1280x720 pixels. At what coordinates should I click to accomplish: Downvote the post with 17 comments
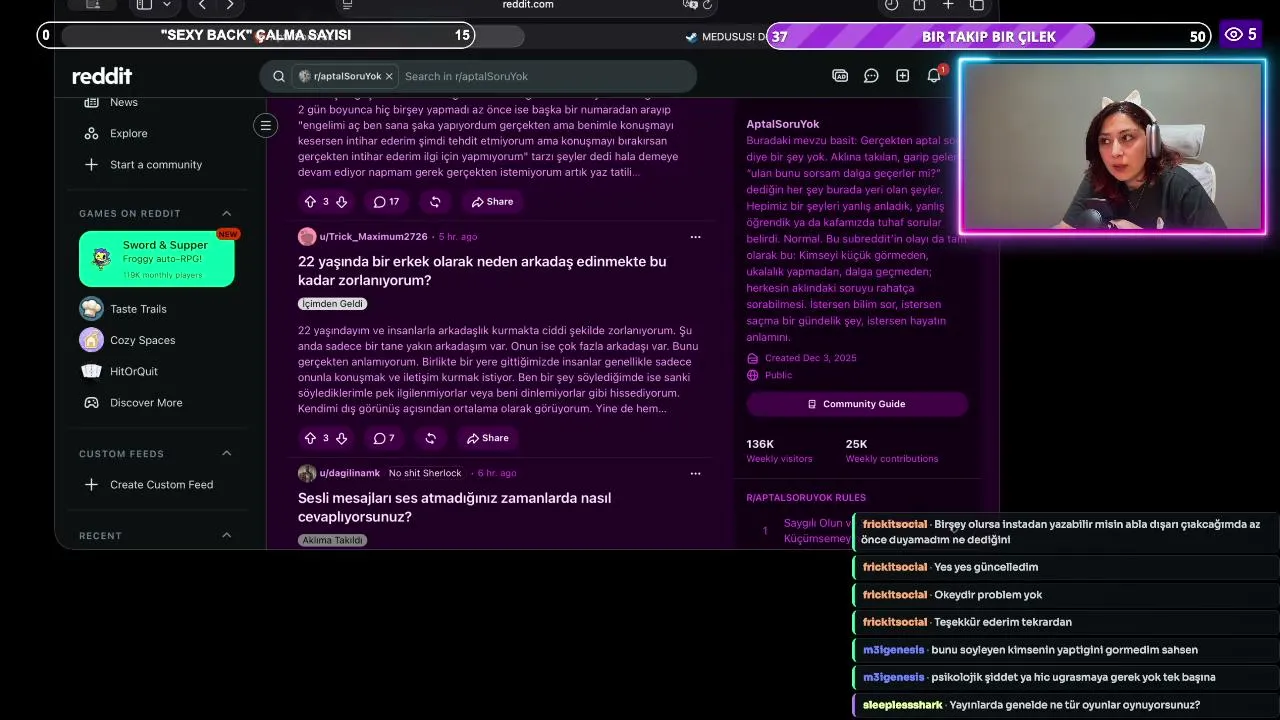[x=341, y=202]
